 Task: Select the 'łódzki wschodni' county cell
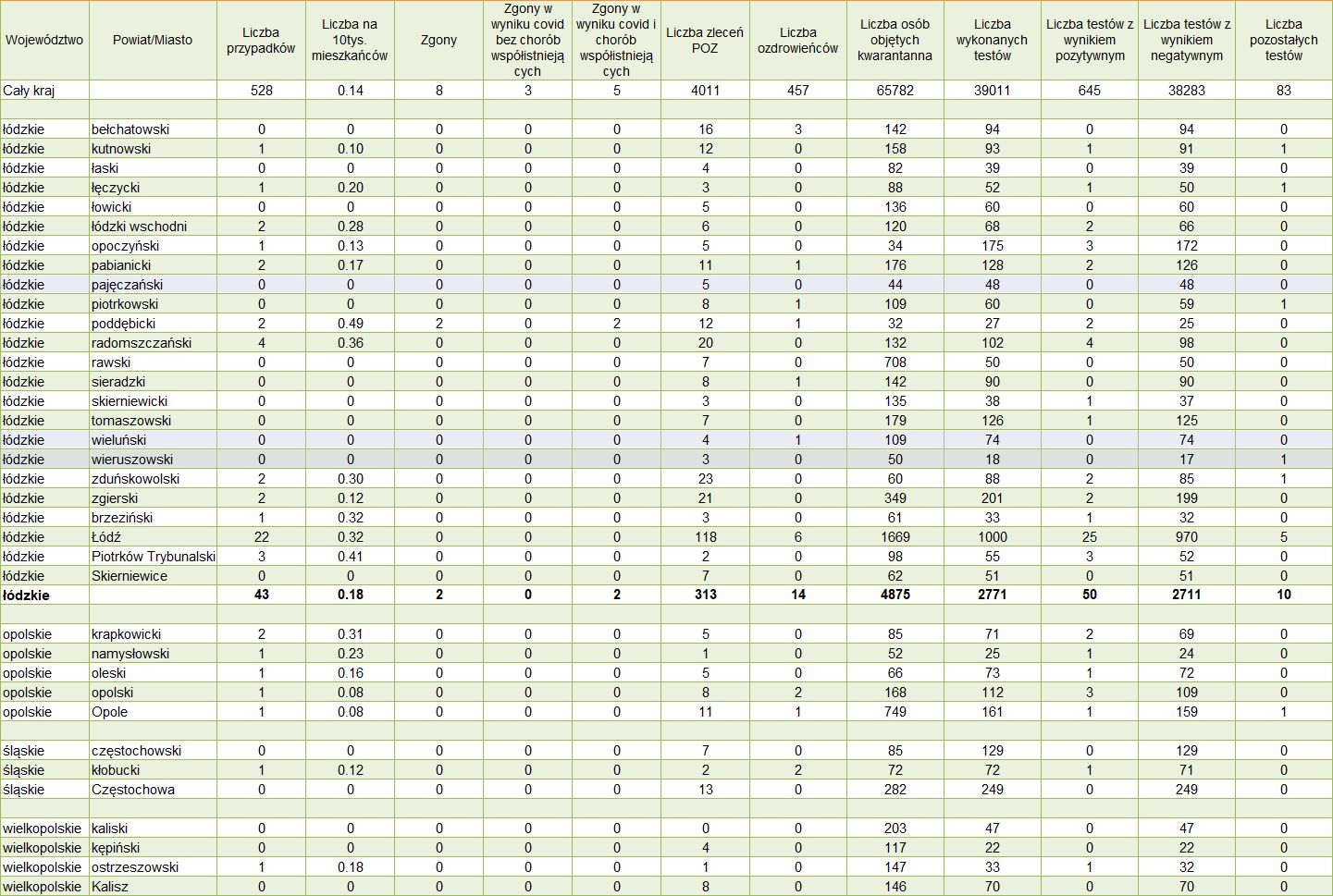point(153,227)
